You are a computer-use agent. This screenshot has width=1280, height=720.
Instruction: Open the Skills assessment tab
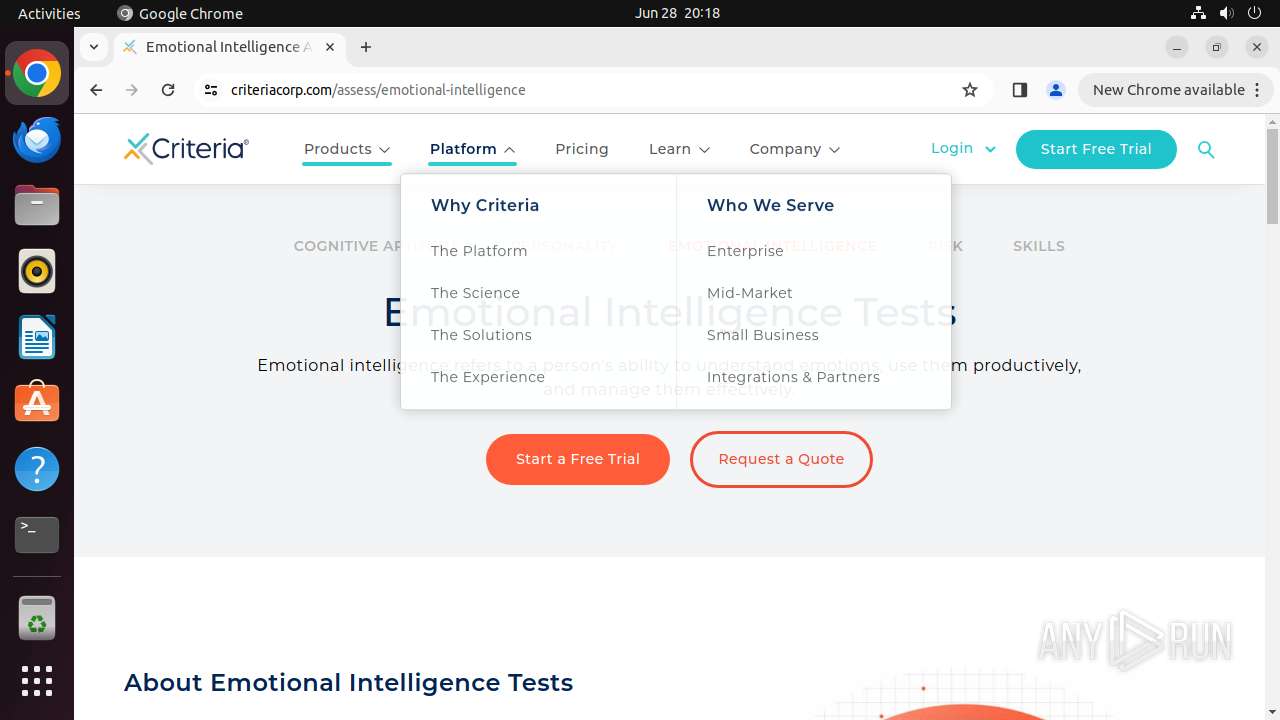[1039, 246]
